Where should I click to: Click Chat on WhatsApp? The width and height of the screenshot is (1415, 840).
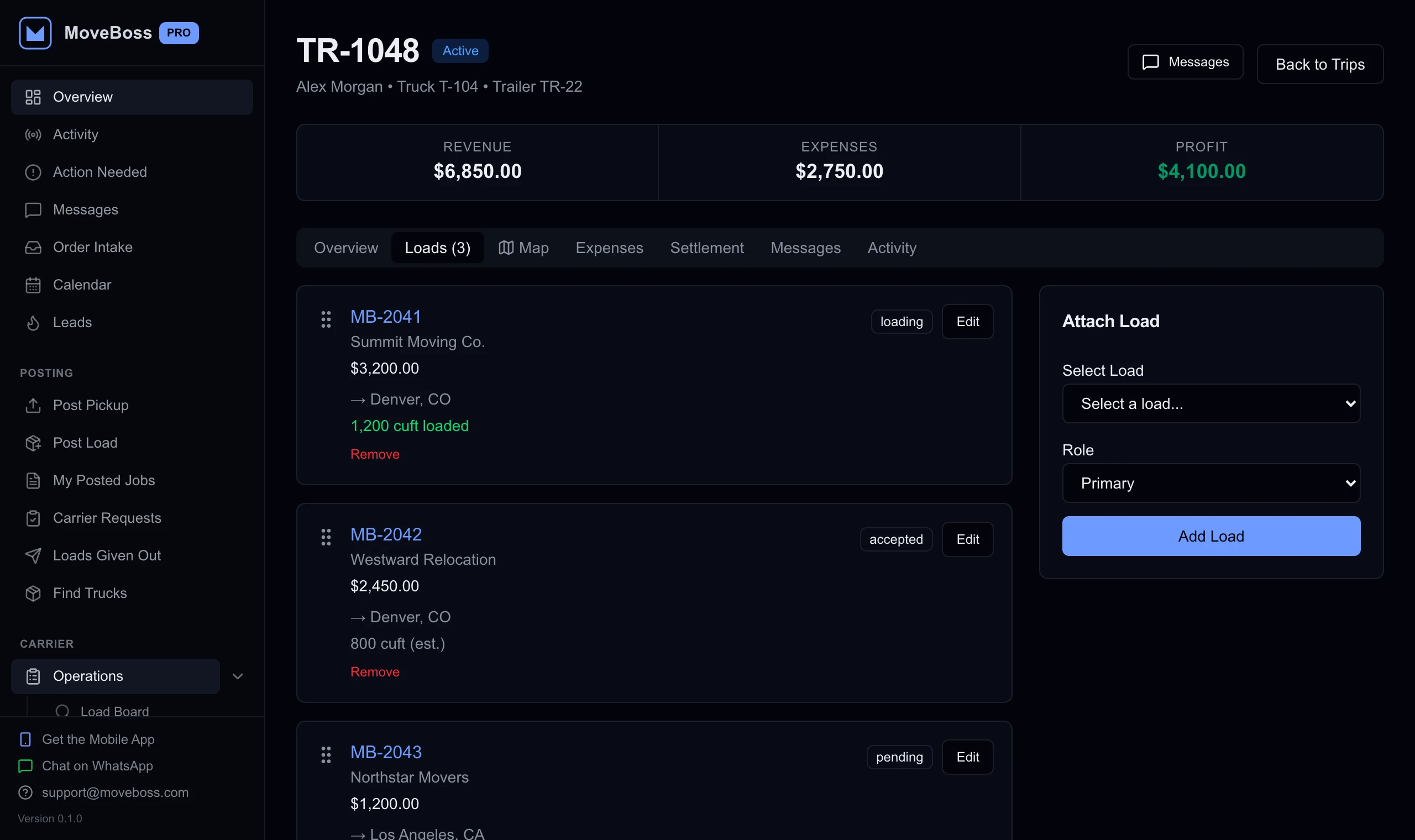(x=86, y=766)
